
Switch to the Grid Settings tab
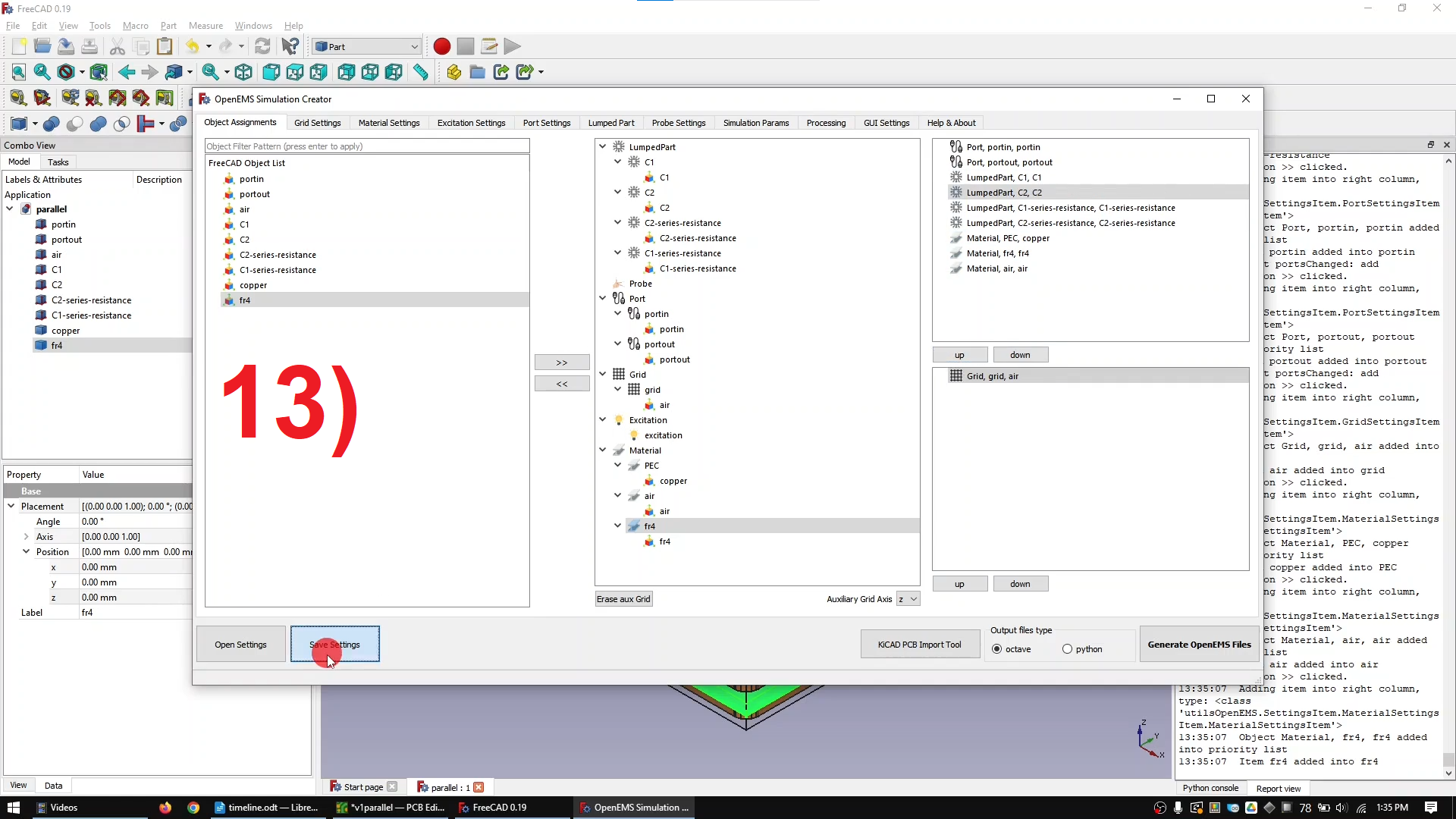pos(318,123)
